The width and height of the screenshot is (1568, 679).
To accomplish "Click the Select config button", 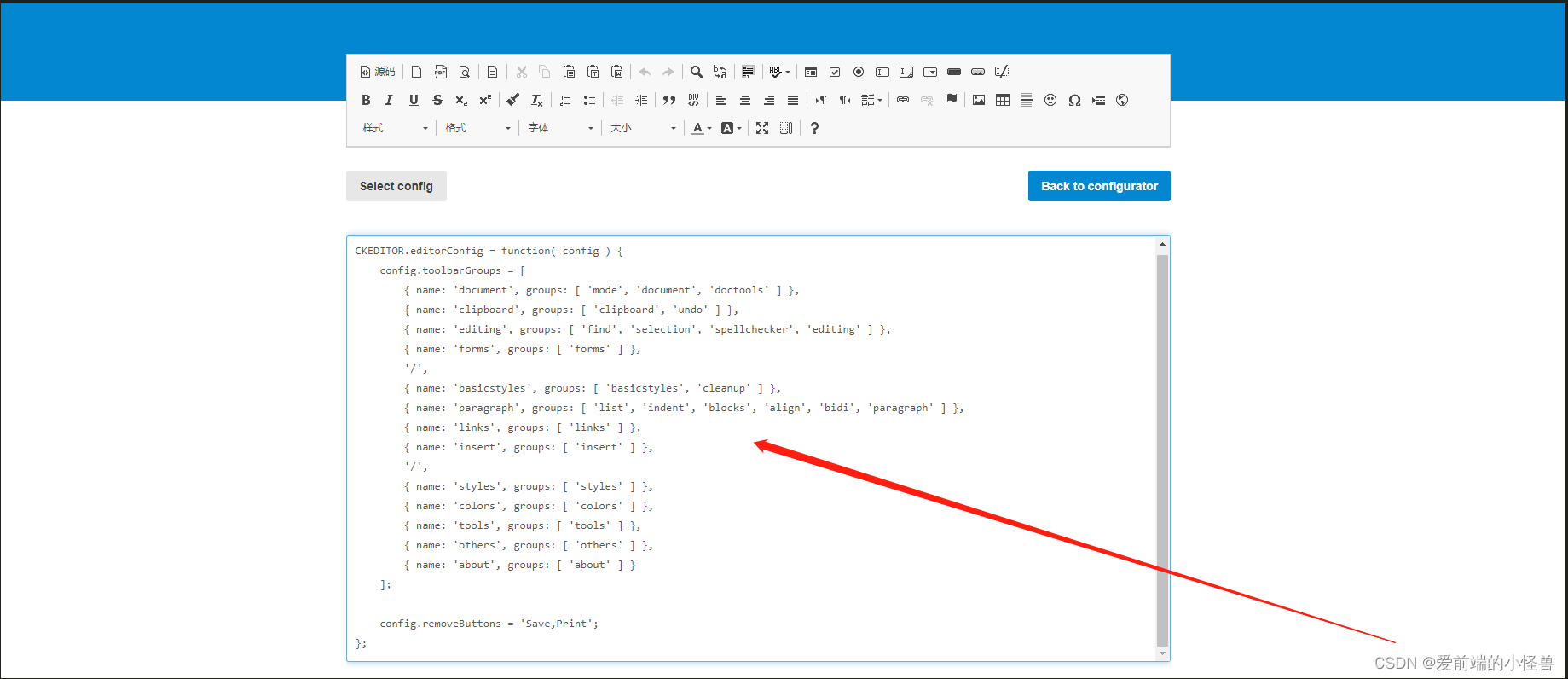I will [x=396, y=186].
